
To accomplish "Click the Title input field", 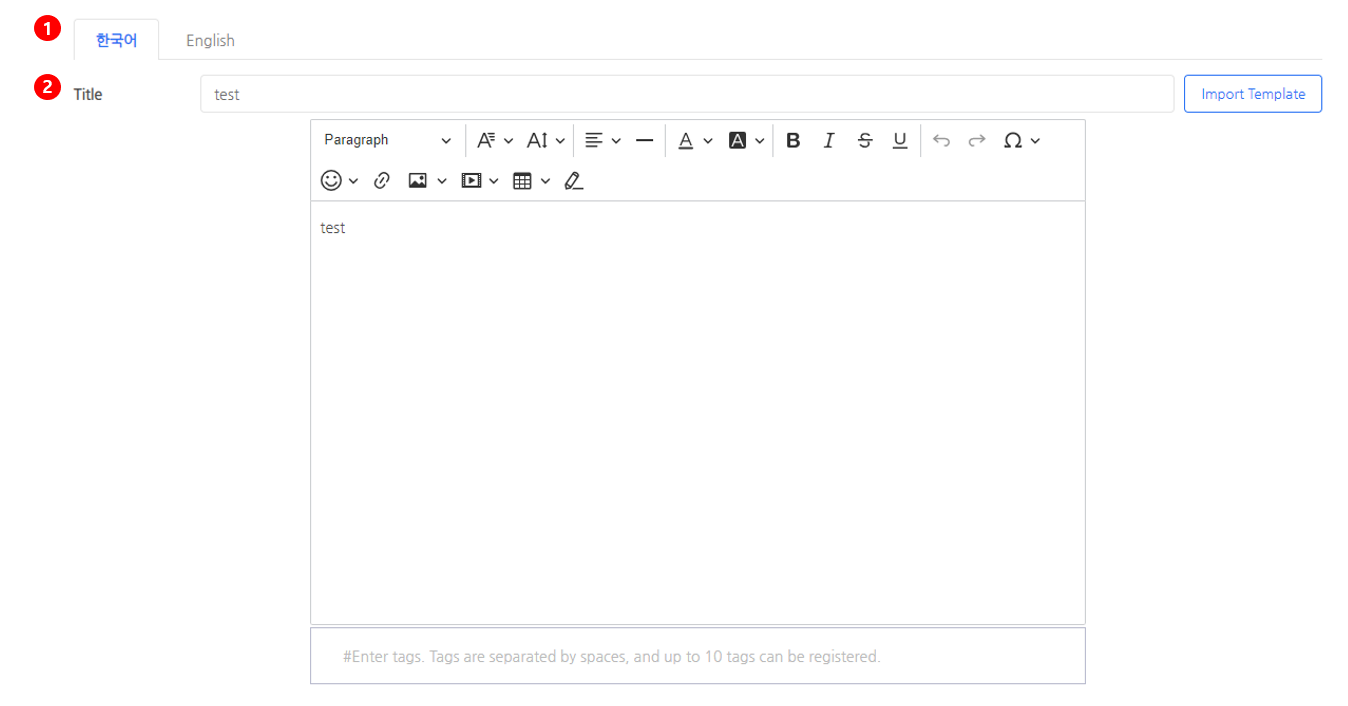I will (x=686, y=94).
